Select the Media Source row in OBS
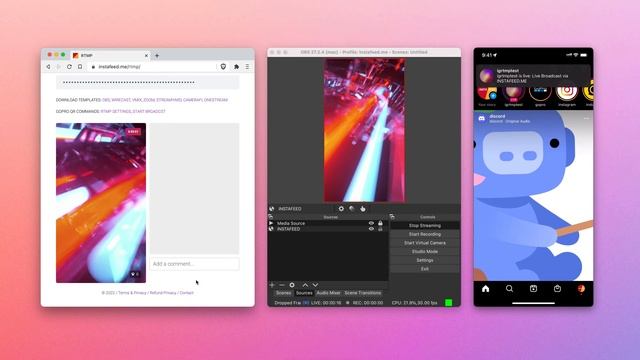 328,223
